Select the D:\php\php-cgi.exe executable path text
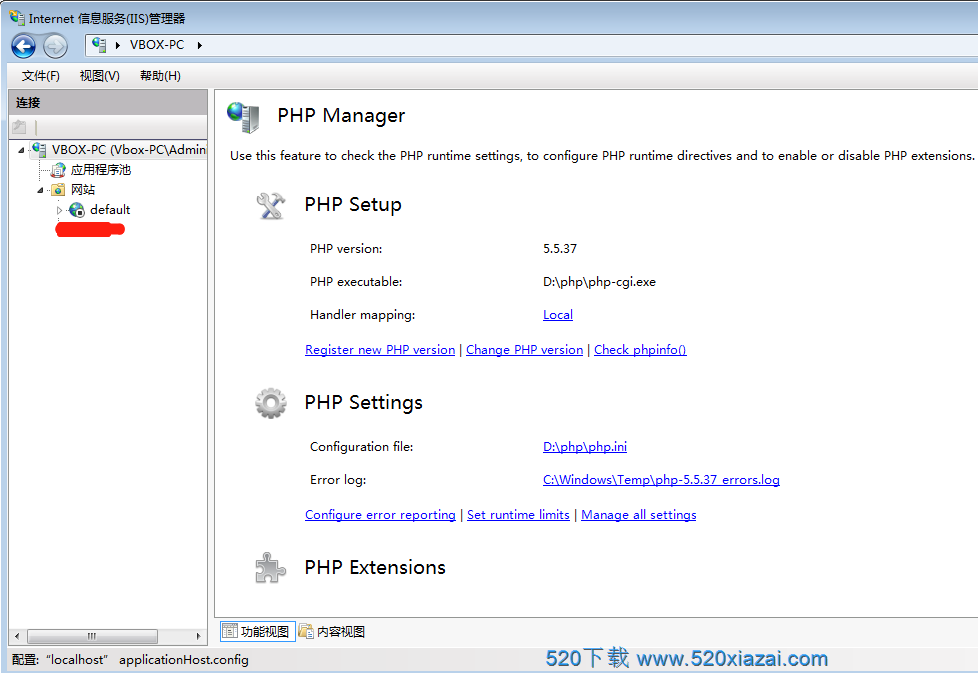This screenshot has width=978, height=673. (599, 282)
